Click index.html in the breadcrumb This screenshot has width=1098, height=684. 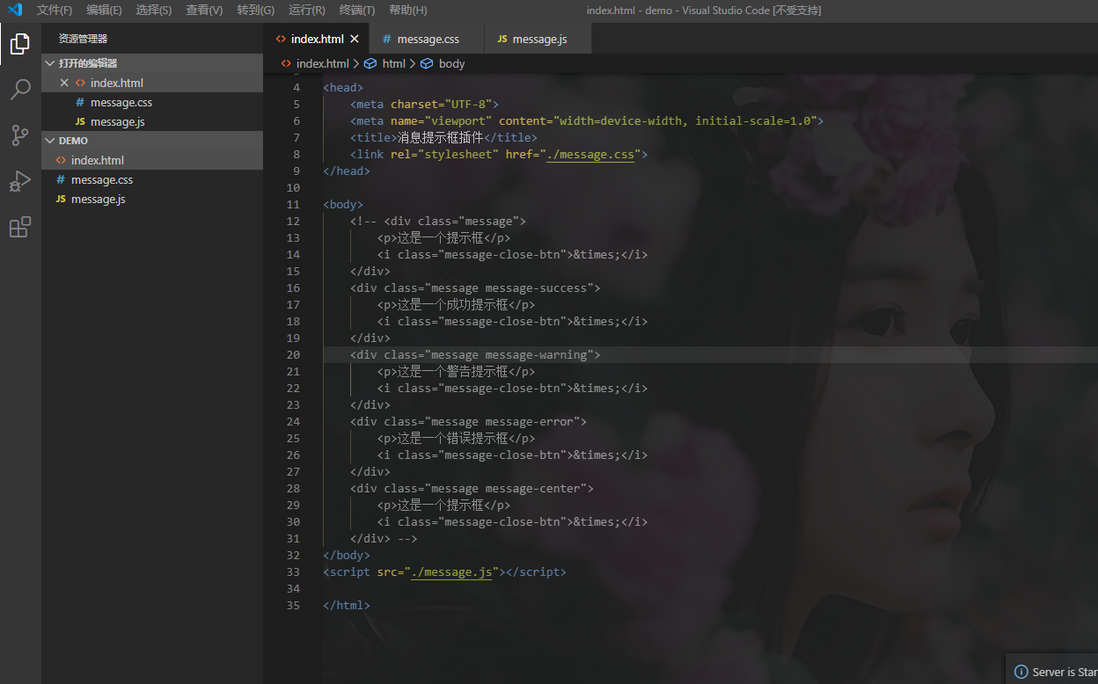[x=322, y=64]
